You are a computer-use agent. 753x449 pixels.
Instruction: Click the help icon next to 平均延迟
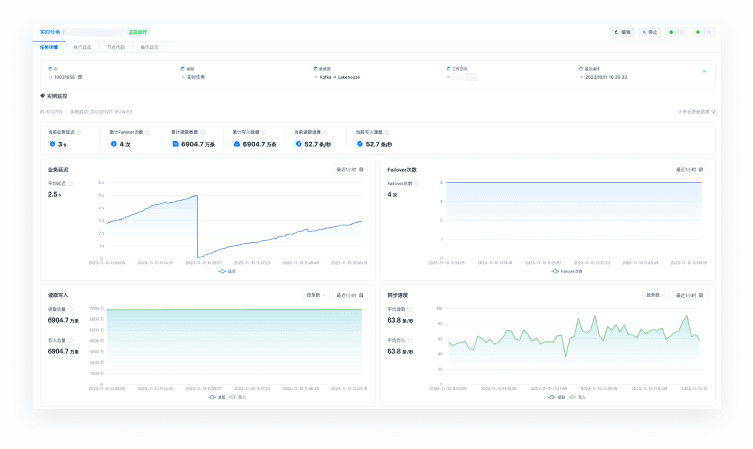(70, 184)
